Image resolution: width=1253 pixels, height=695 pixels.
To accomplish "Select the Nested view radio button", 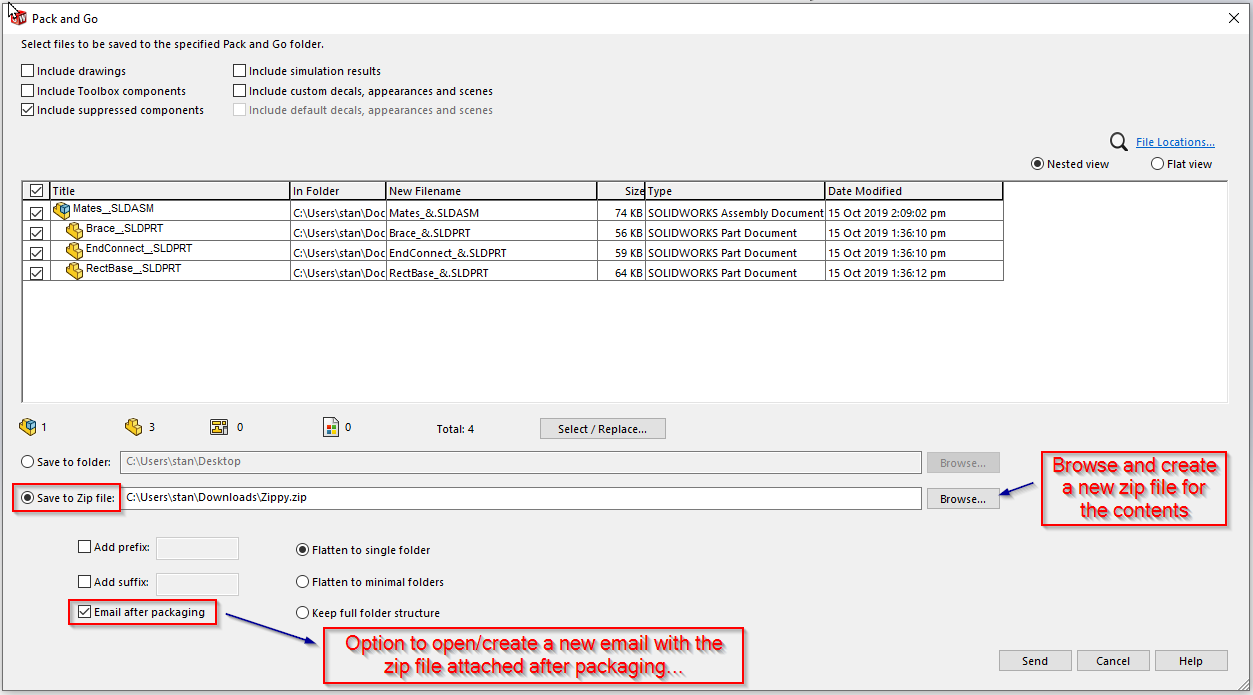I will (x=1038, y=164).
